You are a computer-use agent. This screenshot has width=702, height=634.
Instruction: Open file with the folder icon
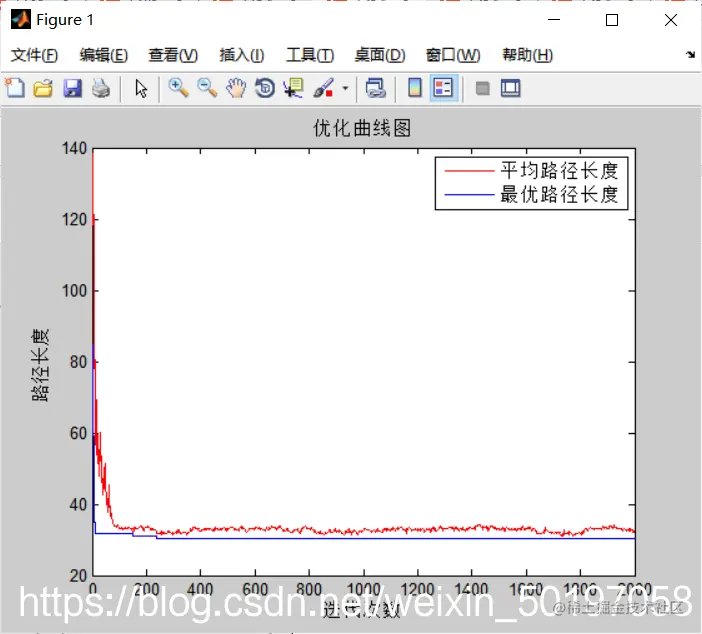pos(43,88)
